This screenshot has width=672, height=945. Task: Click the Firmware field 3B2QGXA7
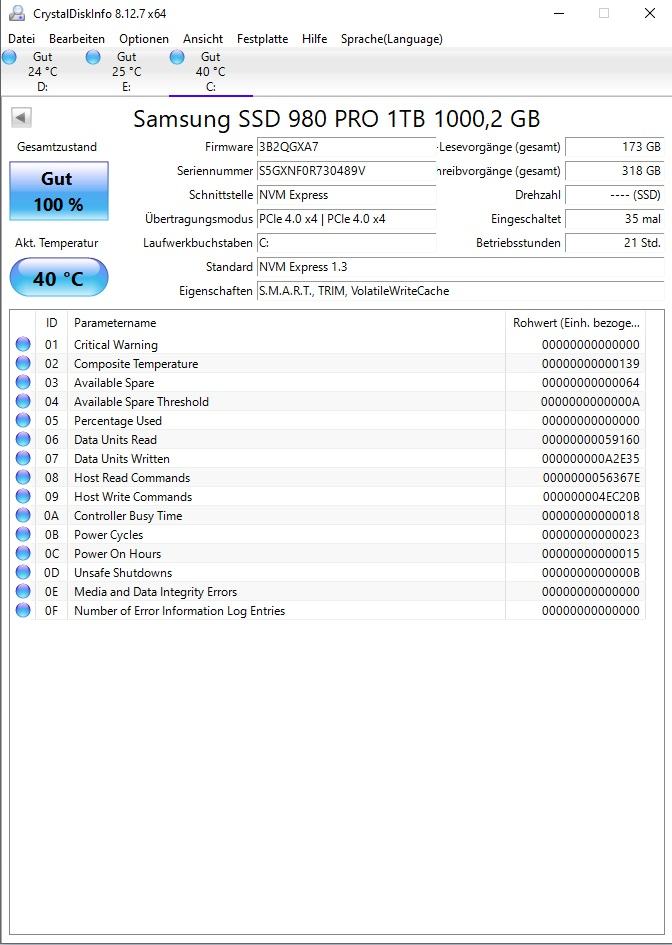pos(346,146)
